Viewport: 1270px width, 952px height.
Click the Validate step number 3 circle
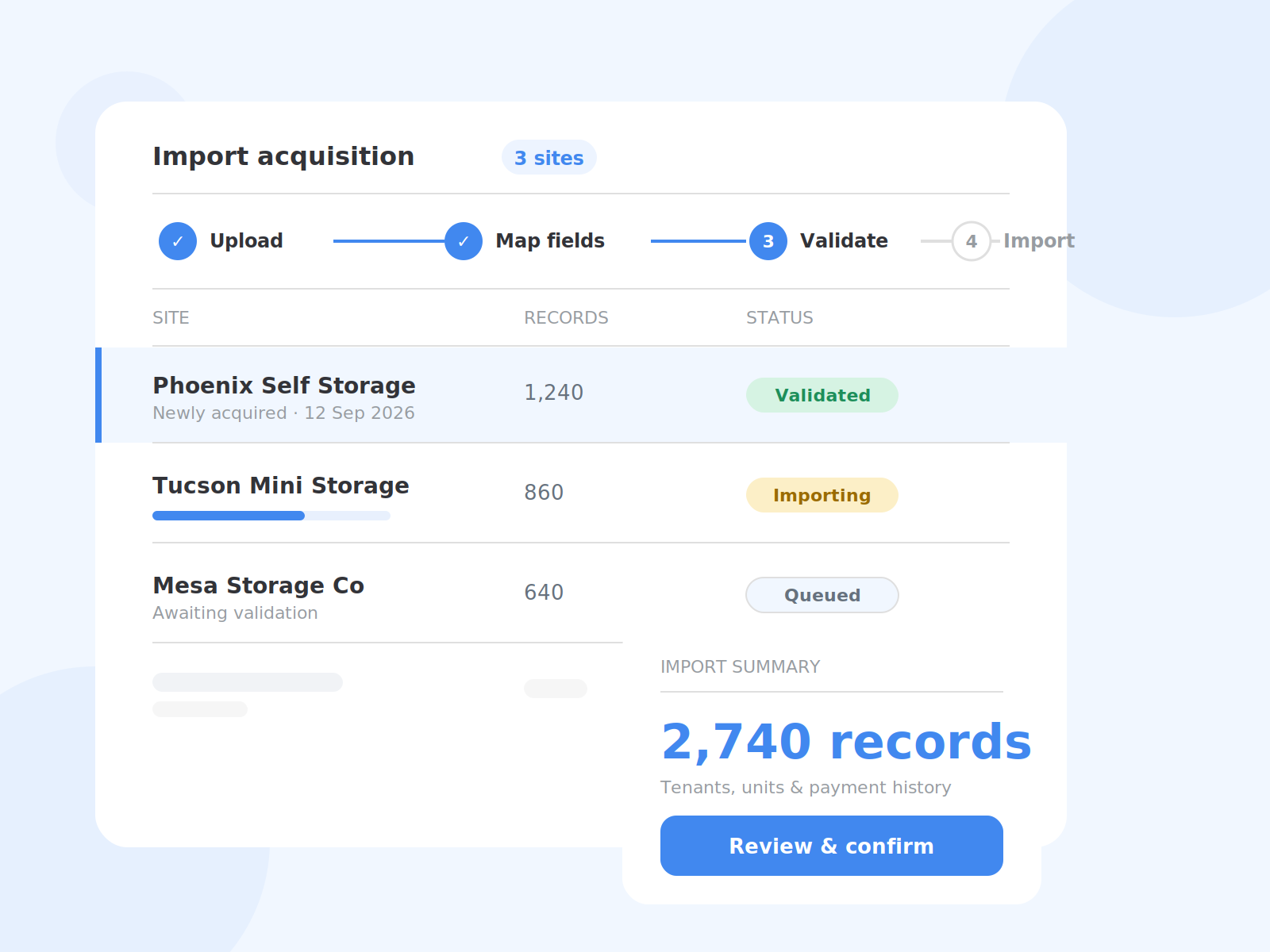768,241
